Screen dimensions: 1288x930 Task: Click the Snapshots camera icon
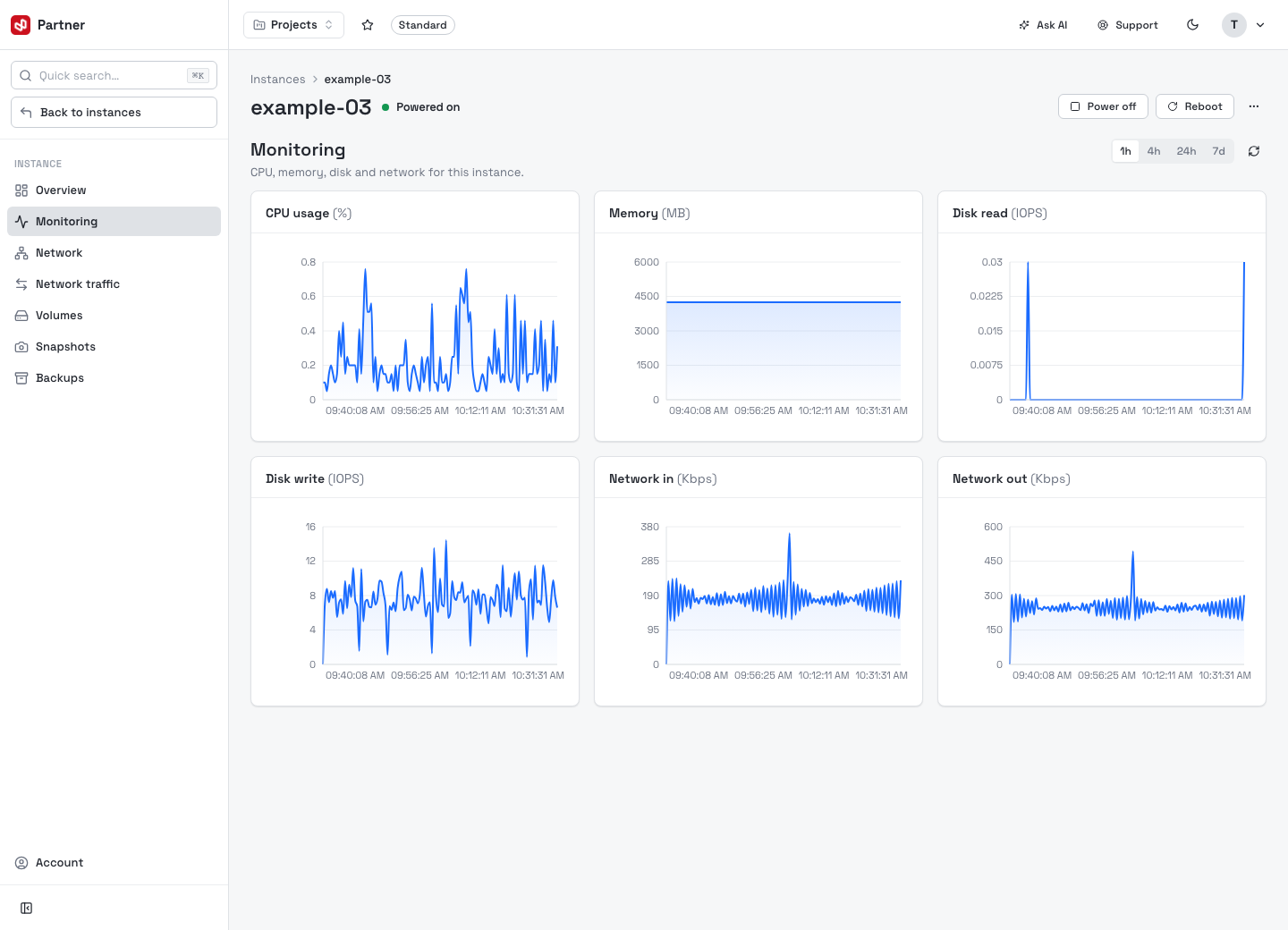pos(21,347)
